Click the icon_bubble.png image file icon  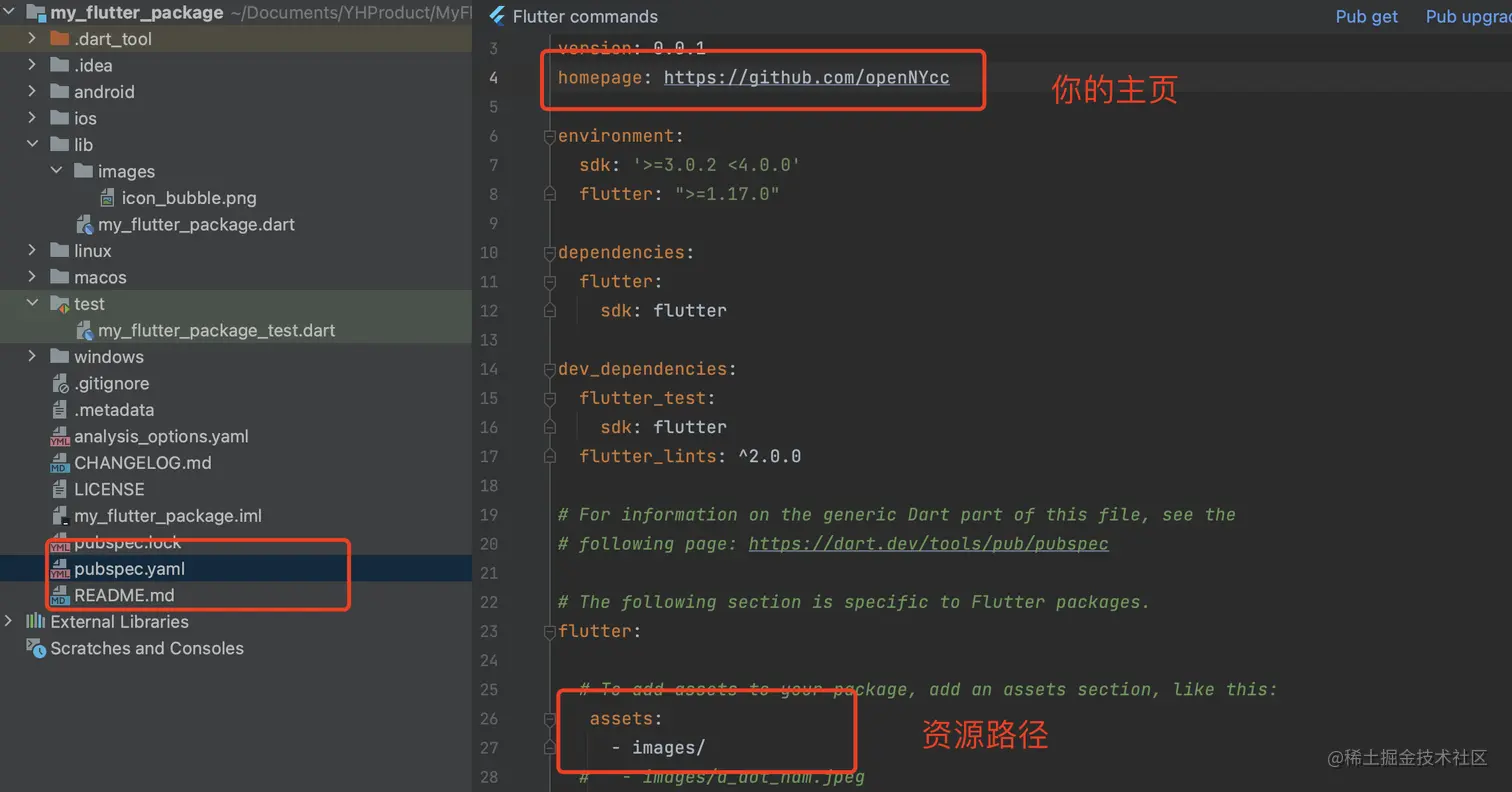(107, 198)
